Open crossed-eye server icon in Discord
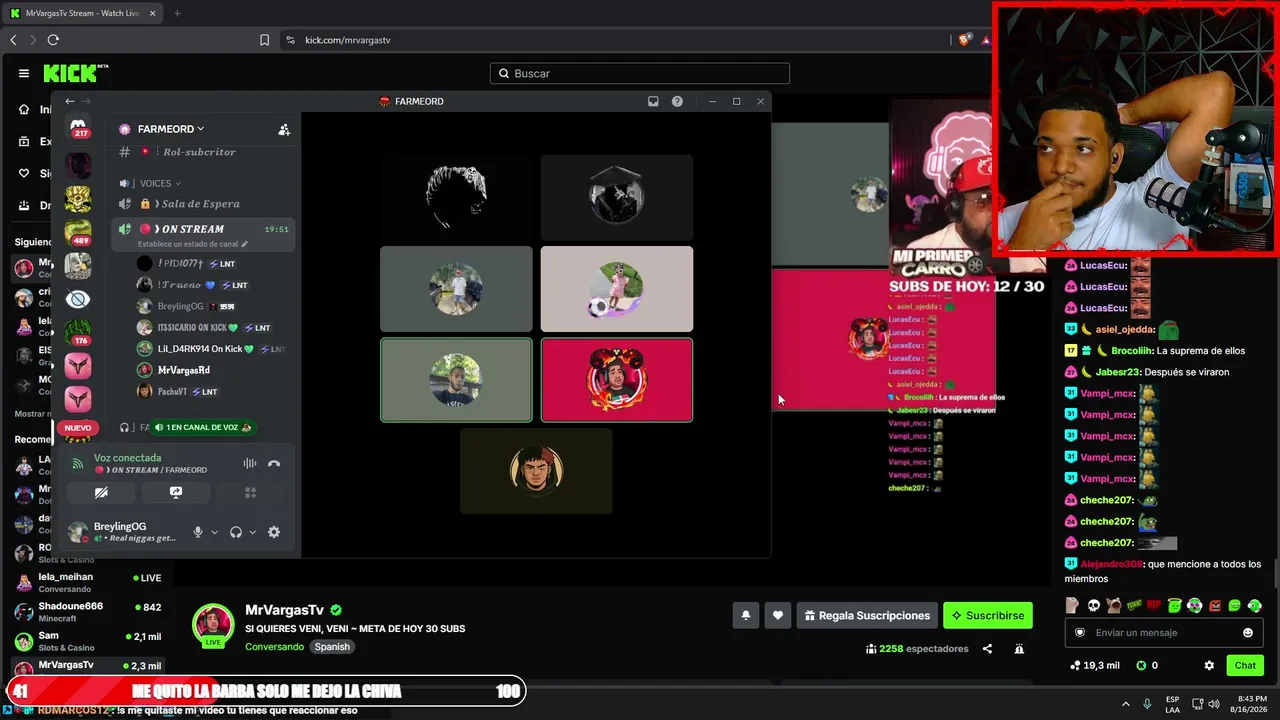 tap(78, 299)
